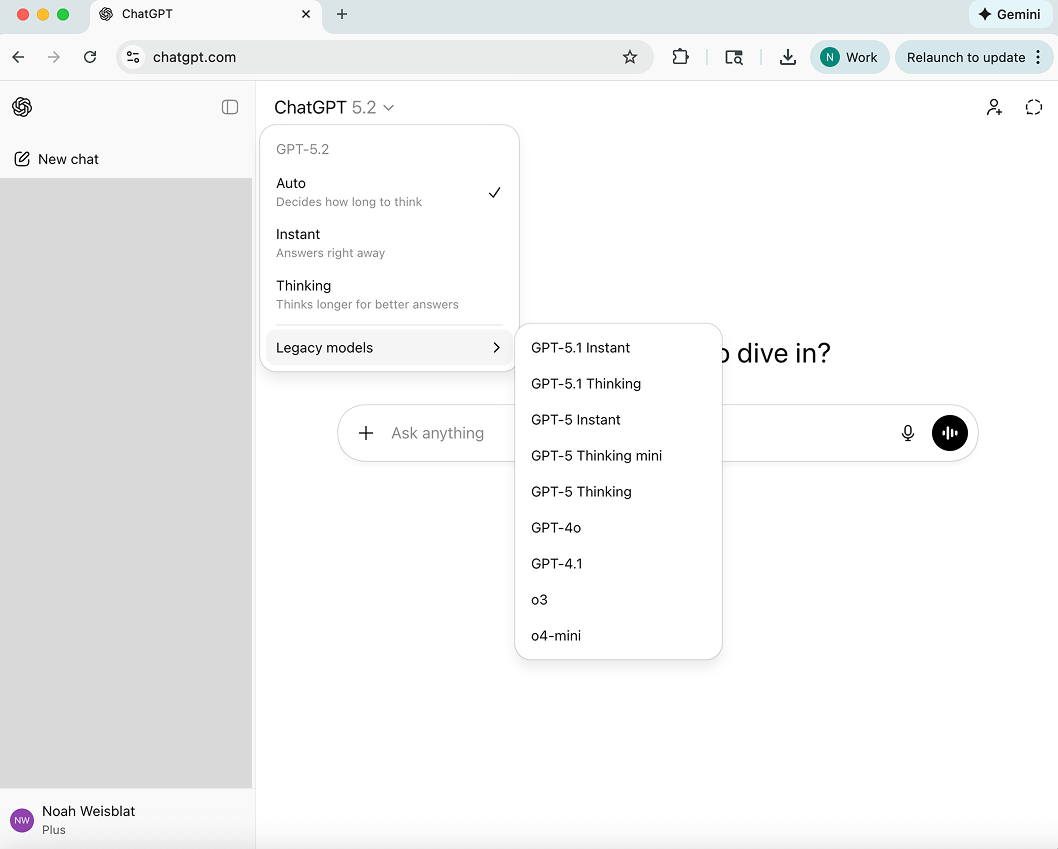This screenshot has height=849, width=1058.
Task: Choose GPT-5.1 Thinking model
Action: point(618,383)
